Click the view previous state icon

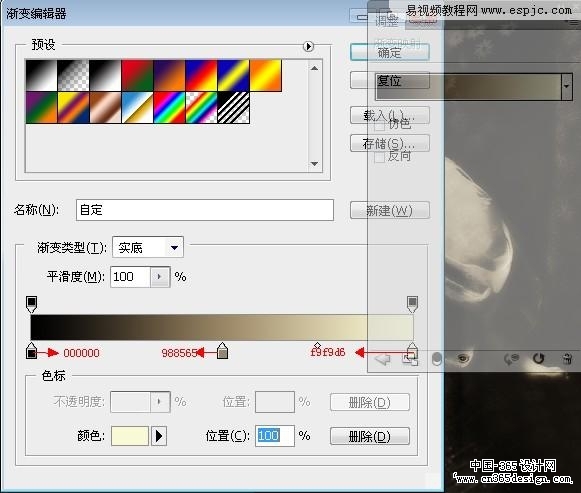(511, 359)
